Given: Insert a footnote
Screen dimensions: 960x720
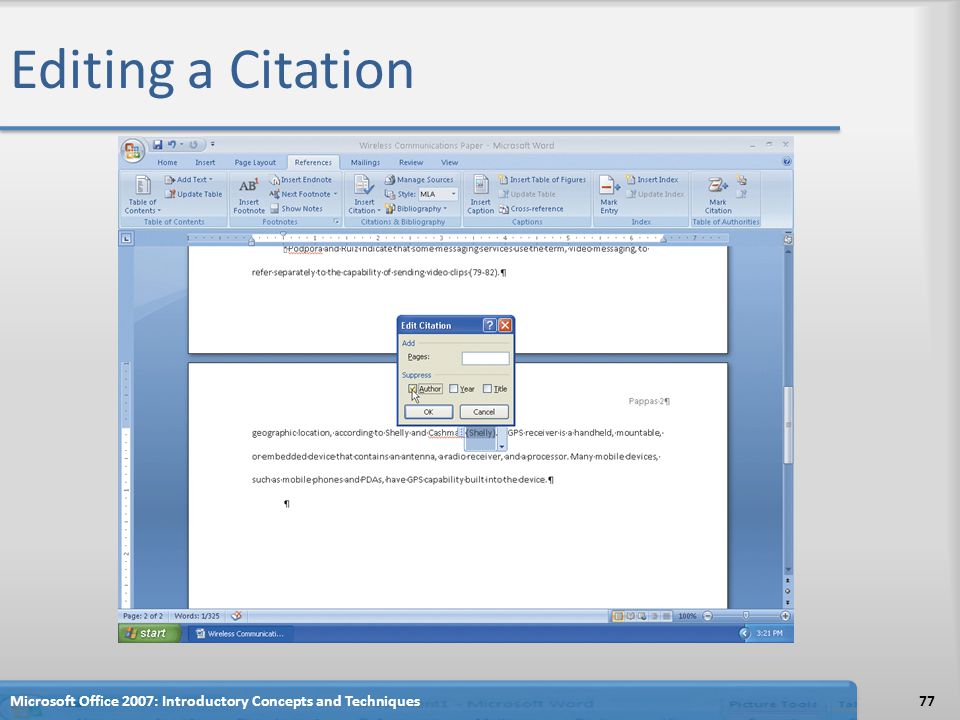Looking at the screenshot, I should pyautogui.click(x=249, y=195).
